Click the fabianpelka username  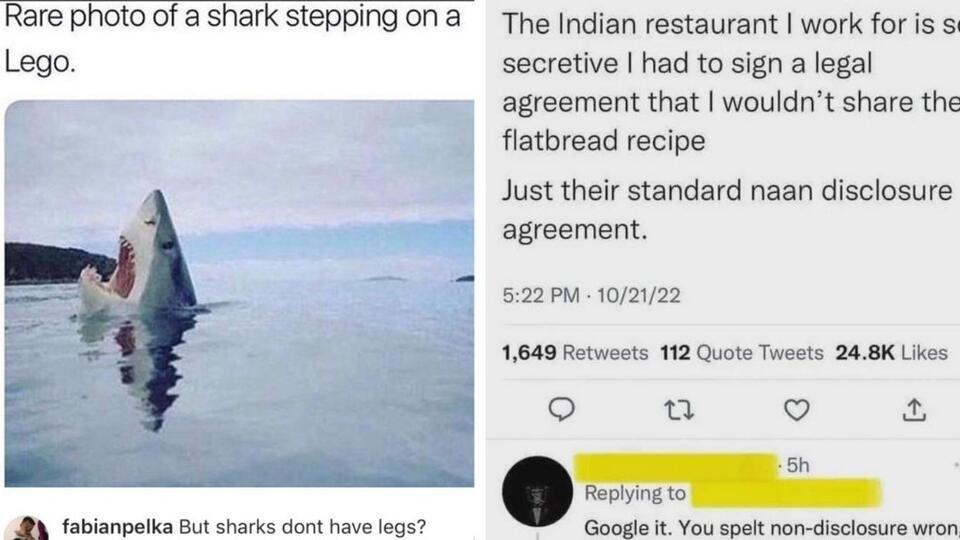click(117, 527)
